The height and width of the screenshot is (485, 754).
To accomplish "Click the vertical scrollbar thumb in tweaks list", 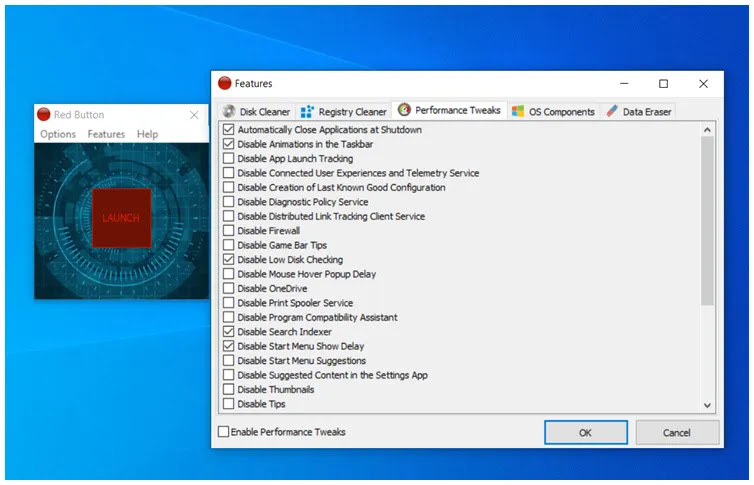I will click(x=707, y=221).
